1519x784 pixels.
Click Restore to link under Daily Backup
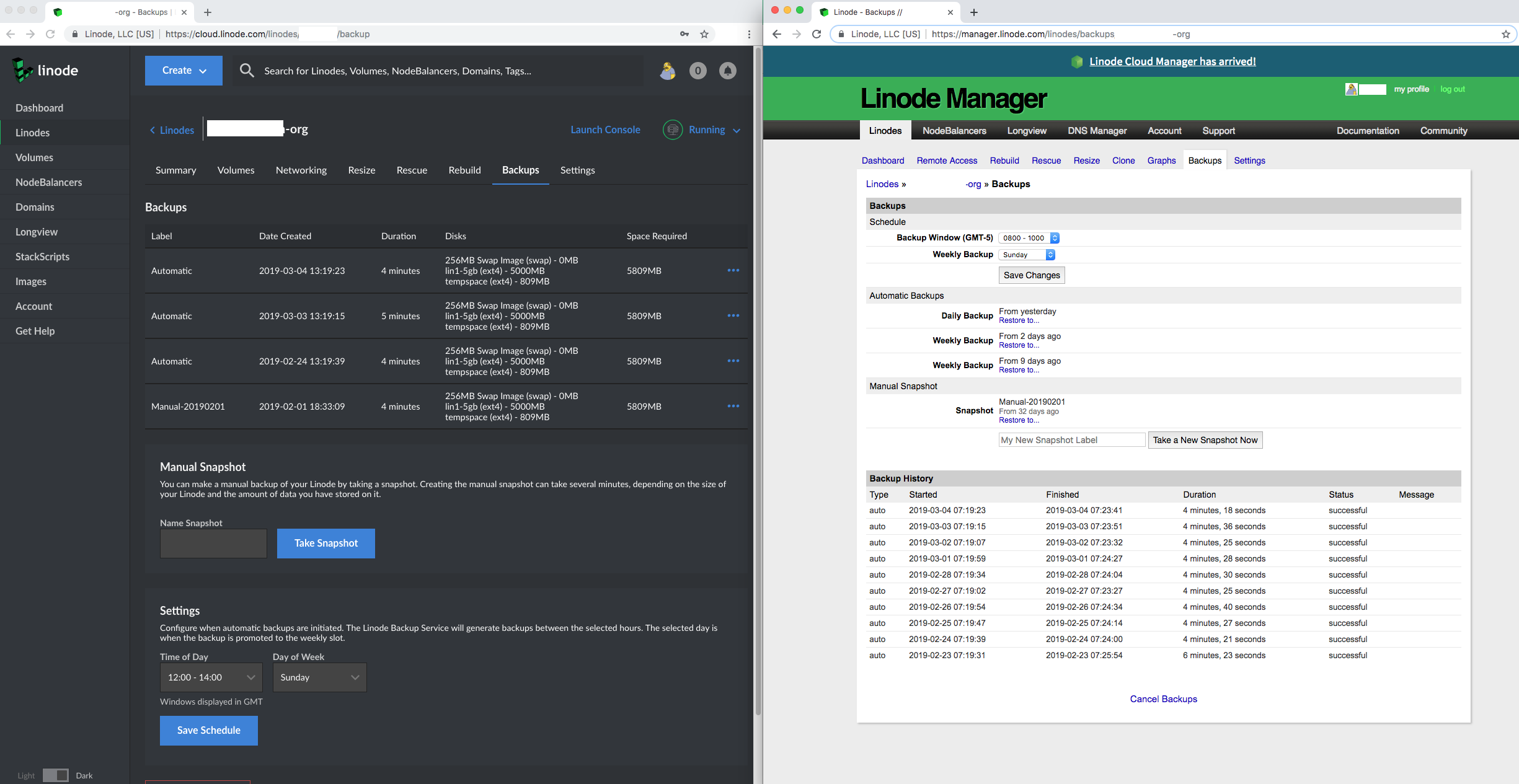coord(1019,320)
